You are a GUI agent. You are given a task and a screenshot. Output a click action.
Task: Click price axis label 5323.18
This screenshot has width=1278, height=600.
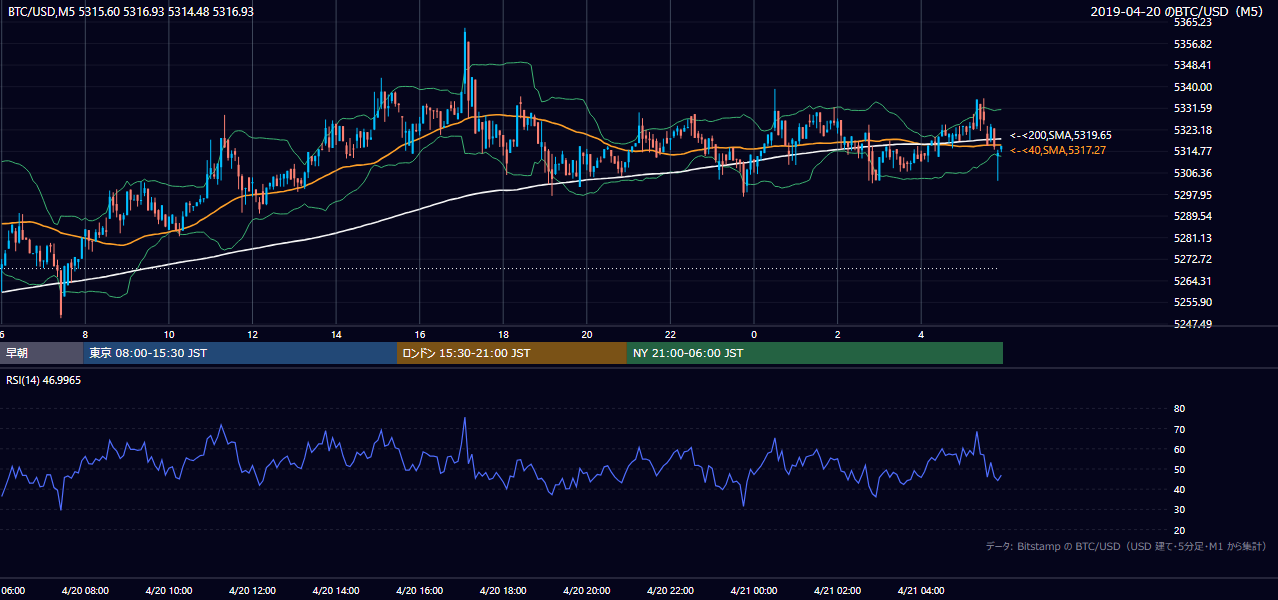tap(1193, 130)
